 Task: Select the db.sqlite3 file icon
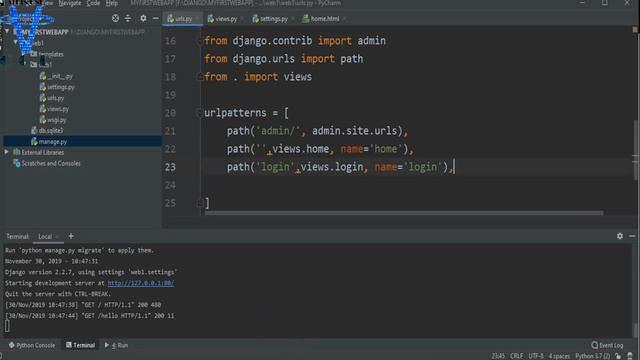(34, 131)
